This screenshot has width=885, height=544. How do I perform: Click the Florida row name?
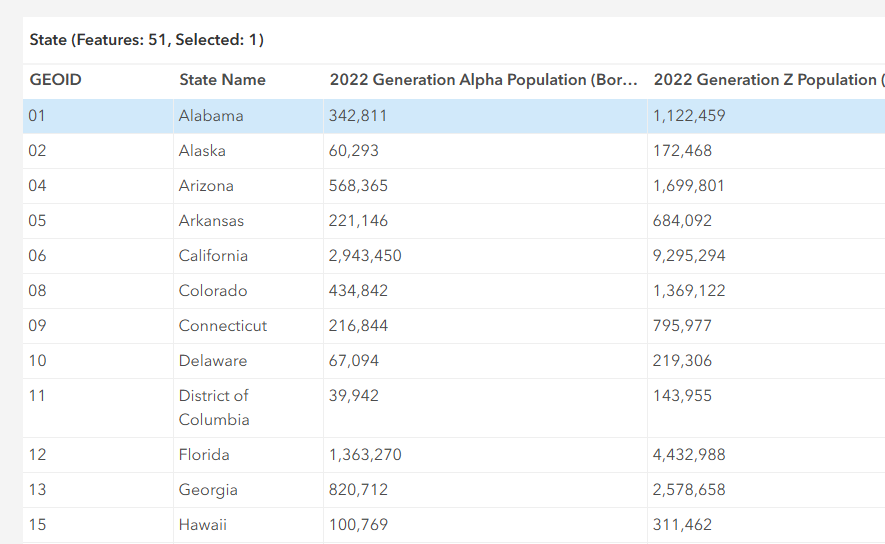pos(204,455)
